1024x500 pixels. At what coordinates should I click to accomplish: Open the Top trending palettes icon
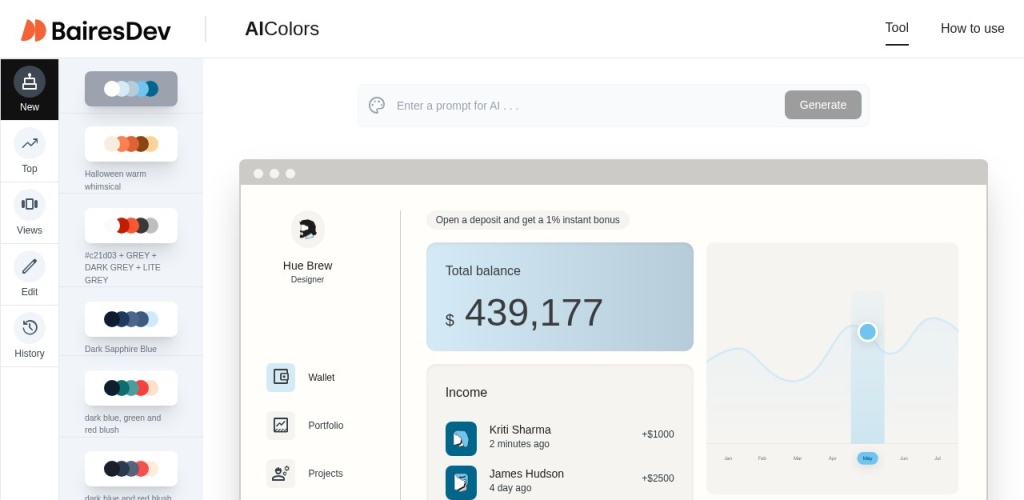click(29, 143)
